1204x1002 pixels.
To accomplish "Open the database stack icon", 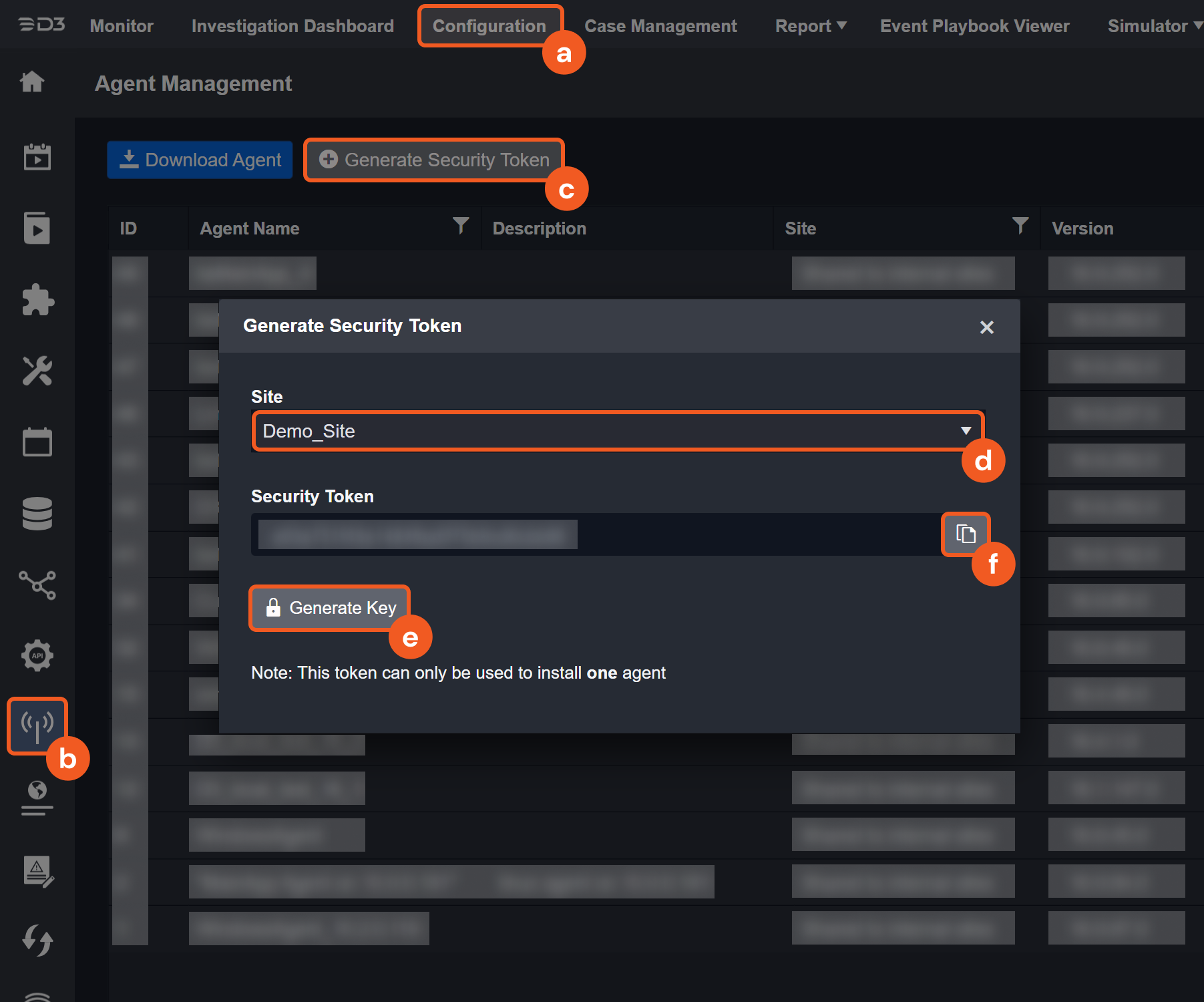I will pos(37,514).
